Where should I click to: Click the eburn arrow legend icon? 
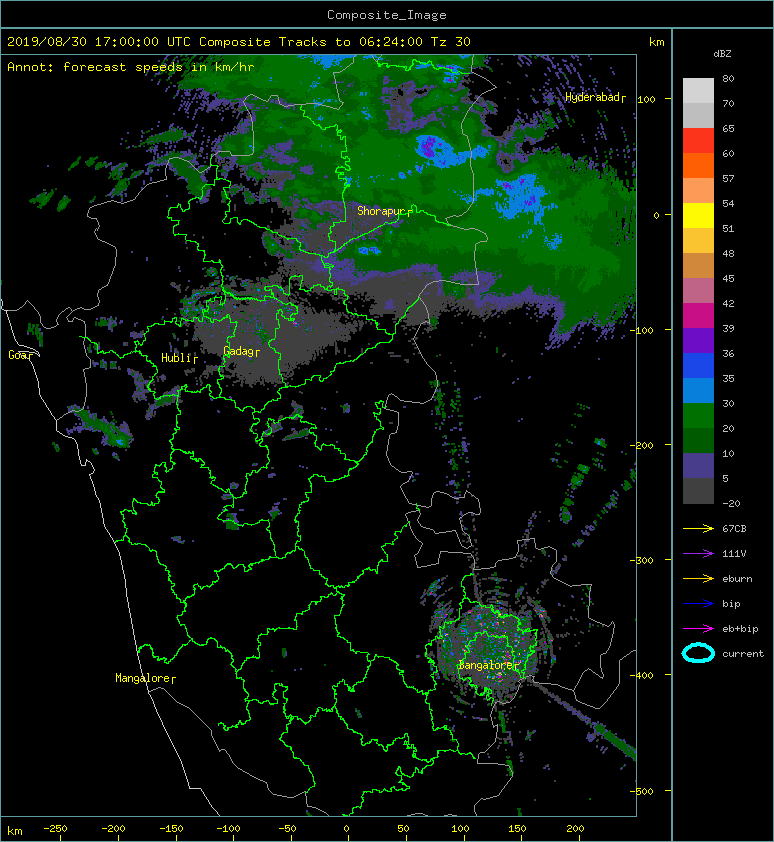(x=698, y=578)
